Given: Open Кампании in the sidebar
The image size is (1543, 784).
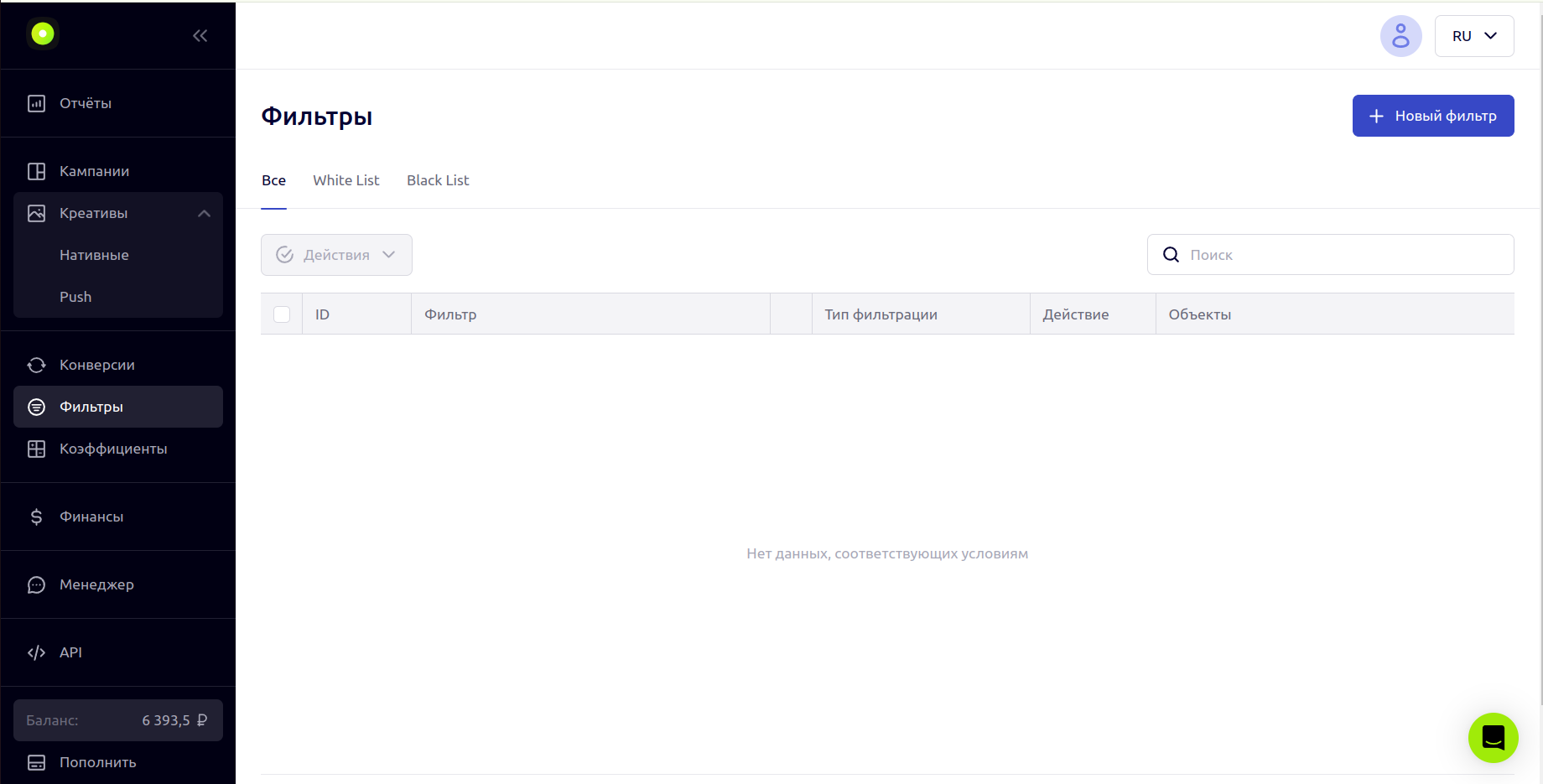Looking at the screenshot, I should [x=118, y=171].
